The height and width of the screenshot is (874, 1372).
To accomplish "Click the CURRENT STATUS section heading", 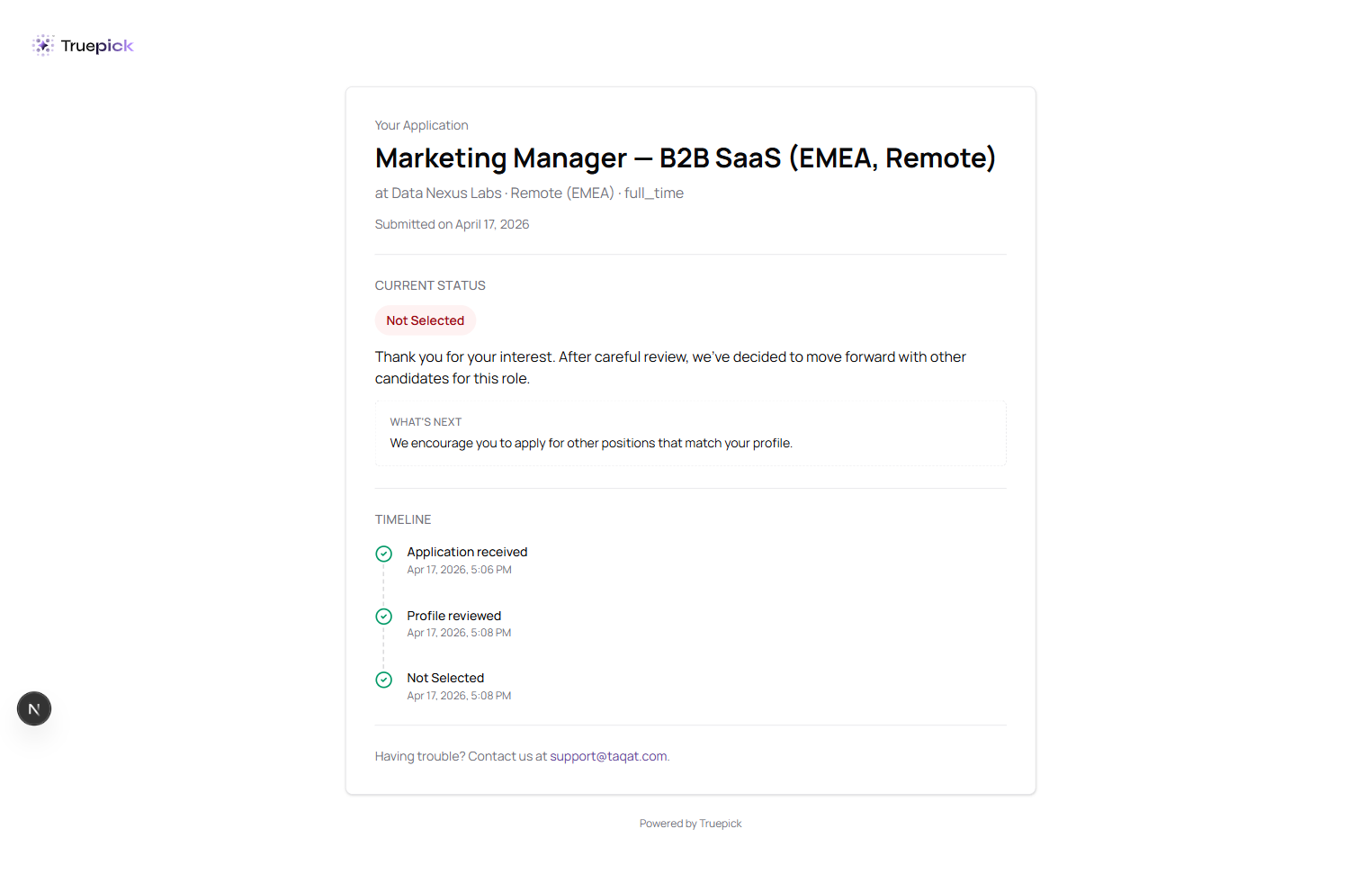I will coord(430,285).
